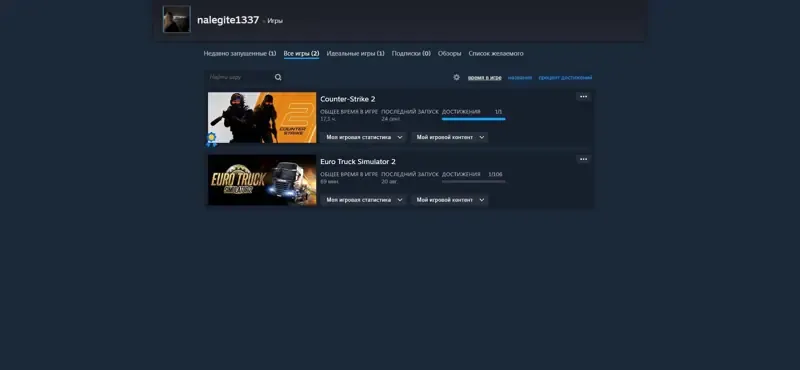Click the Euro Truck Simulator 2 achievements progress bar
The height and width of the screenshot is (370, 800).
(x=473, y=181)
